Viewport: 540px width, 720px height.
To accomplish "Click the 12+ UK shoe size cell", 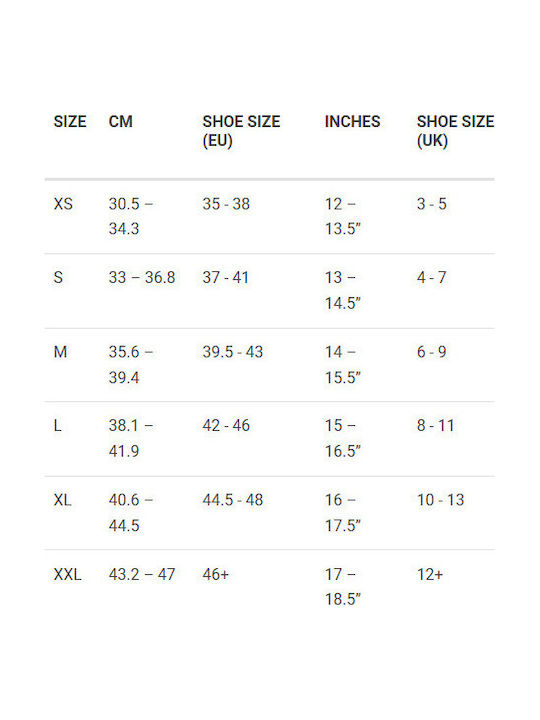I will click(430, 574).
